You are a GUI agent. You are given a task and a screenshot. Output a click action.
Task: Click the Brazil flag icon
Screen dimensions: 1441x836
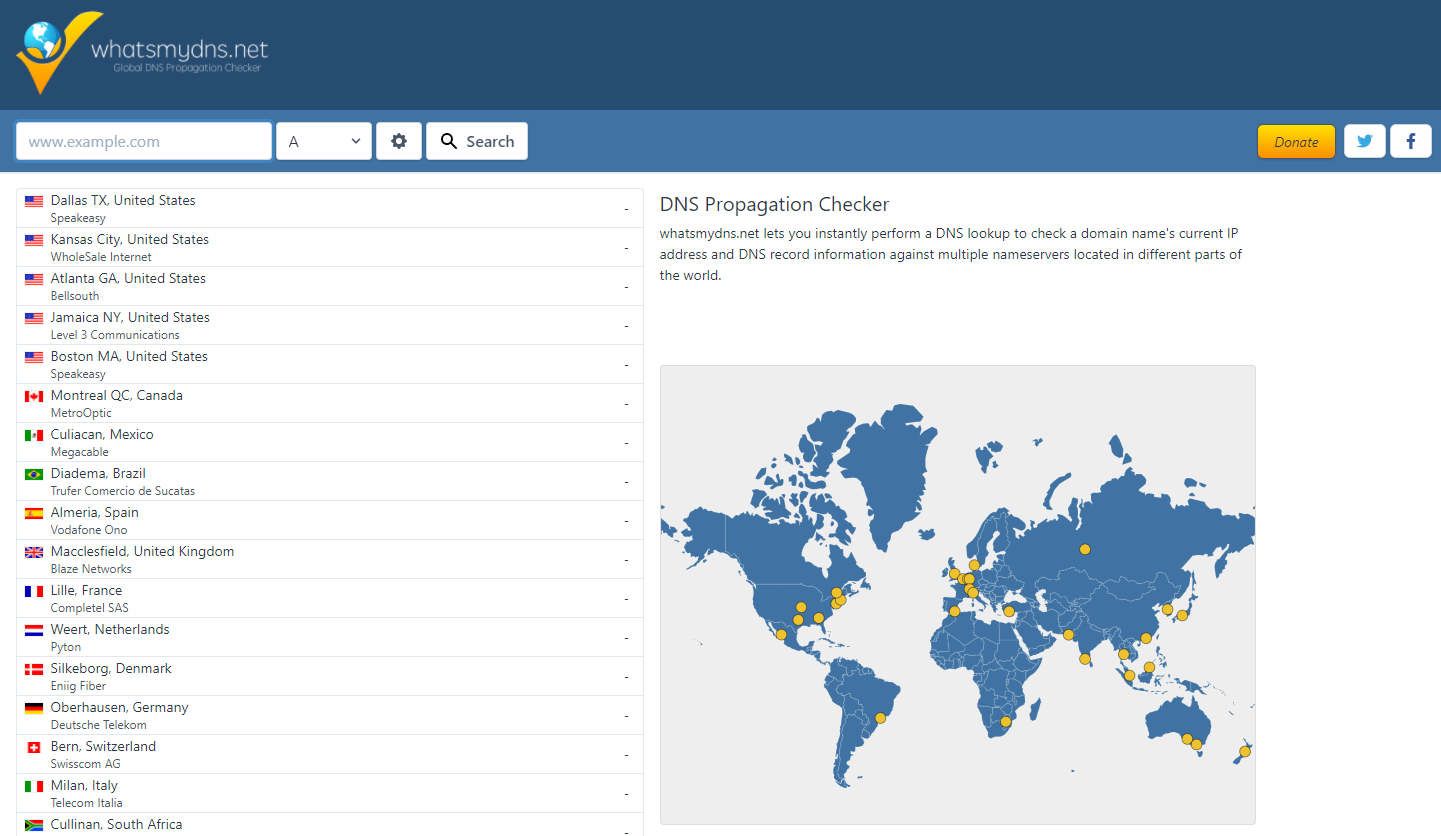(x=34, y=474)
